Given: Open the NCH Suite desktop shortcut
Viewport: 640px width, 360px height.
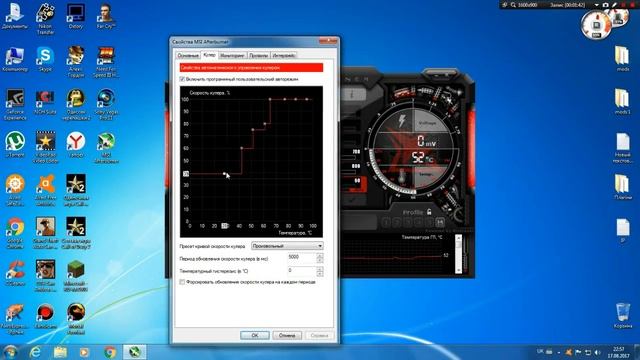Looking at the screenshot, I should coord(45,102).
